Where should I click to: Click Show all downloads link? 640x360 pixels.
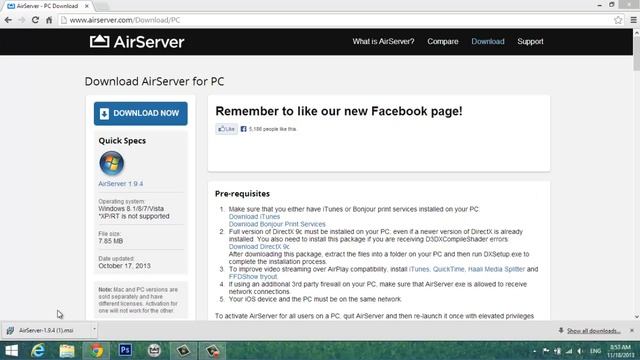593,331
